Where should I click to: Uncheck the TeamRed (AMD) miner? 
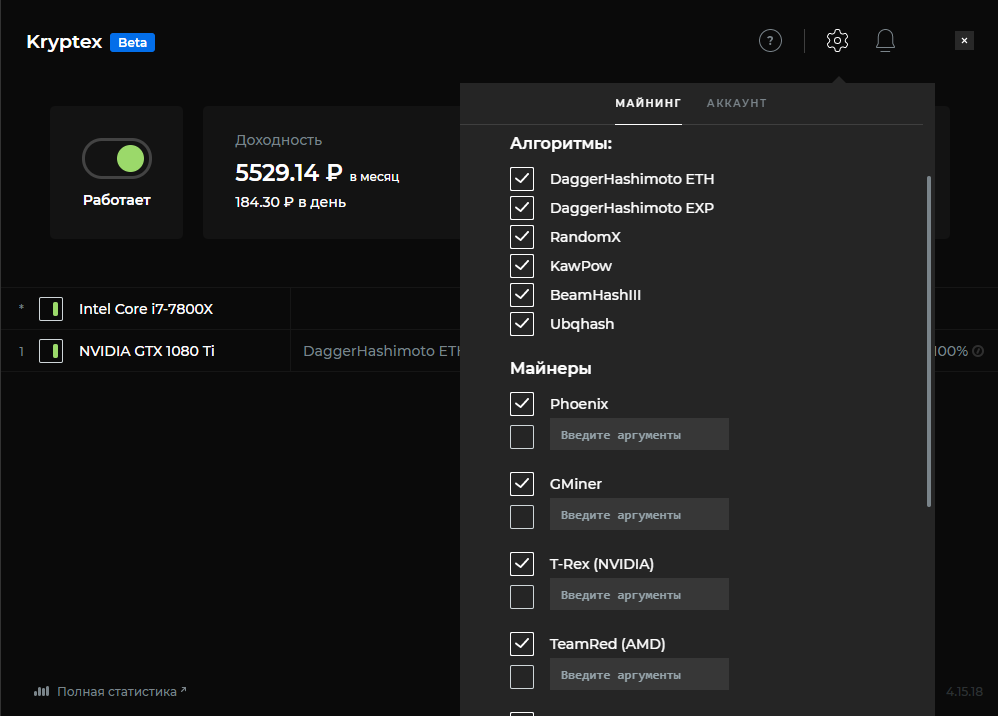(522, 644)
